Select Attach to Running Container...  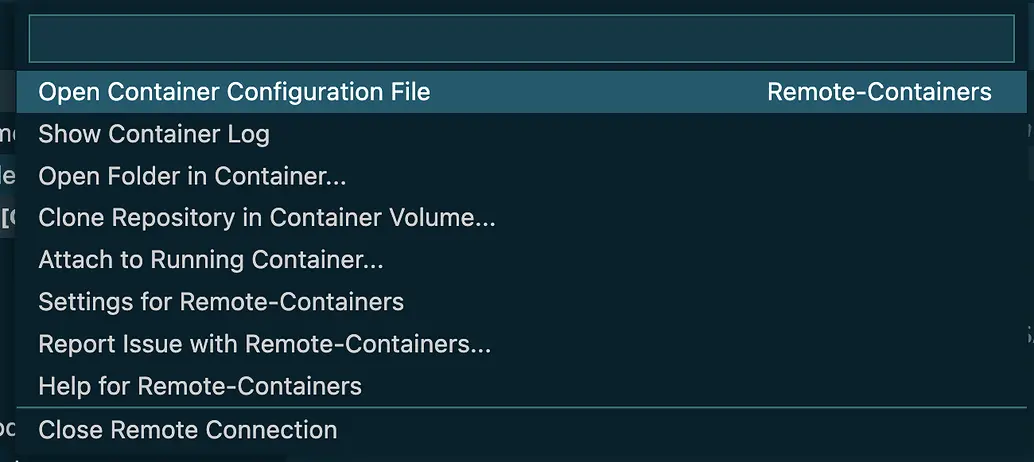tap(521, 260)
